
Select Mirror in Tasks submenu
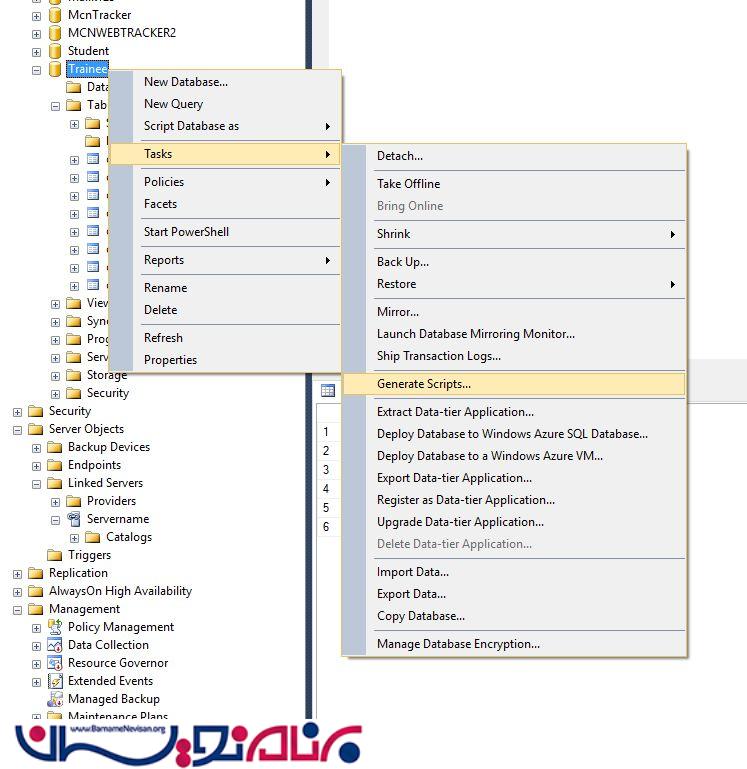[x=514, y=312]
